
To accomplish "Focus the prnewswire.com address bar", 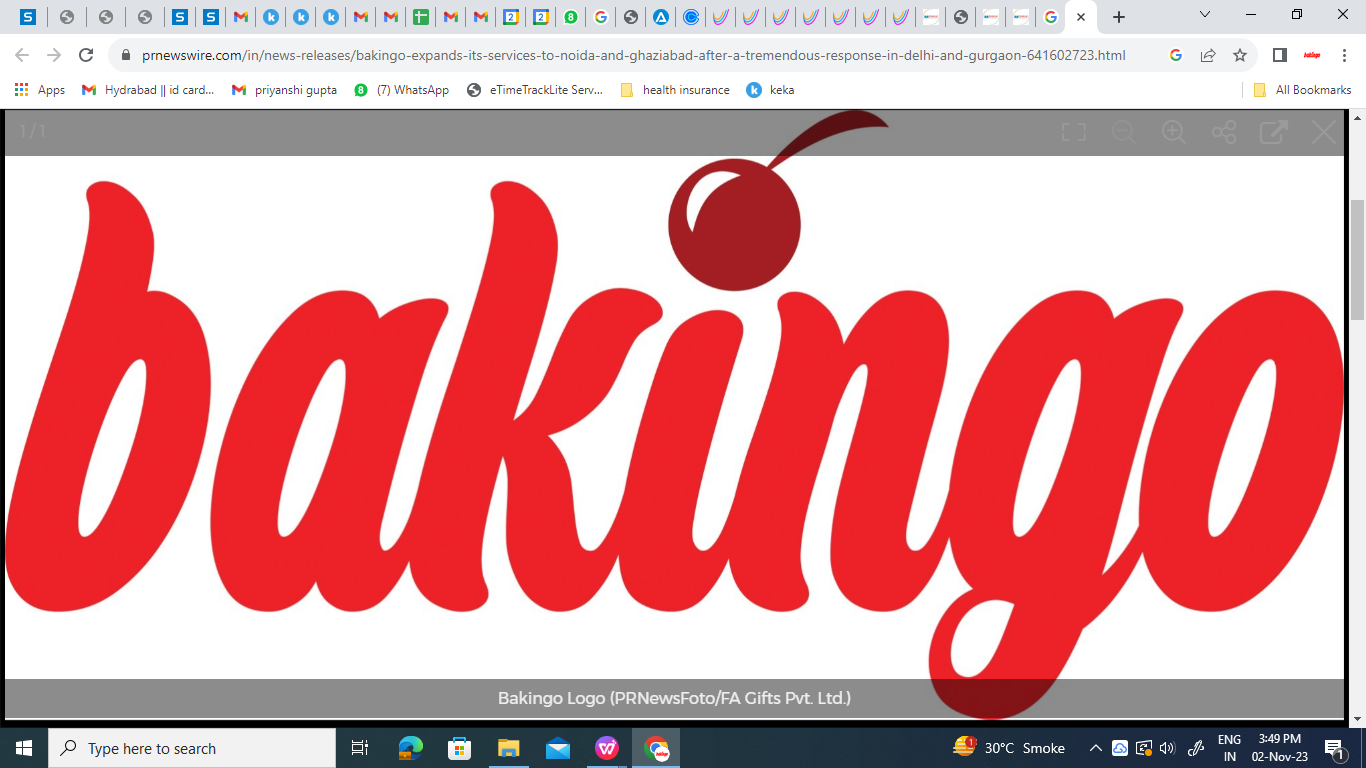I will tap(633, 56).
